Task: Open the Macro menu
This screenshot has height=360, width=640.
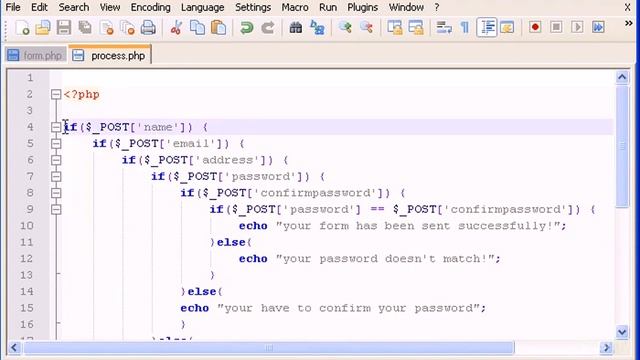Action: (295, 7)
